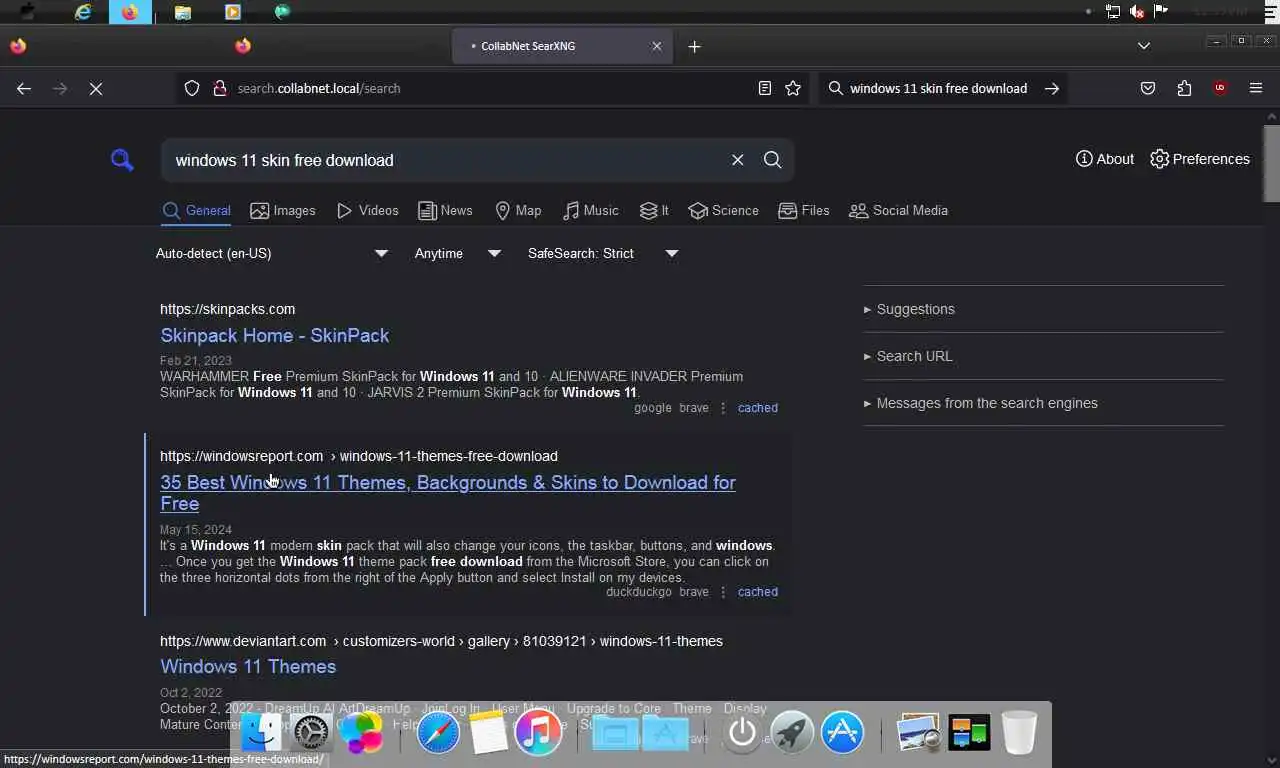Viewport: 1280px width, 768px height.
Task: Open SearXNG Preferences
Action: point(1200,159)
